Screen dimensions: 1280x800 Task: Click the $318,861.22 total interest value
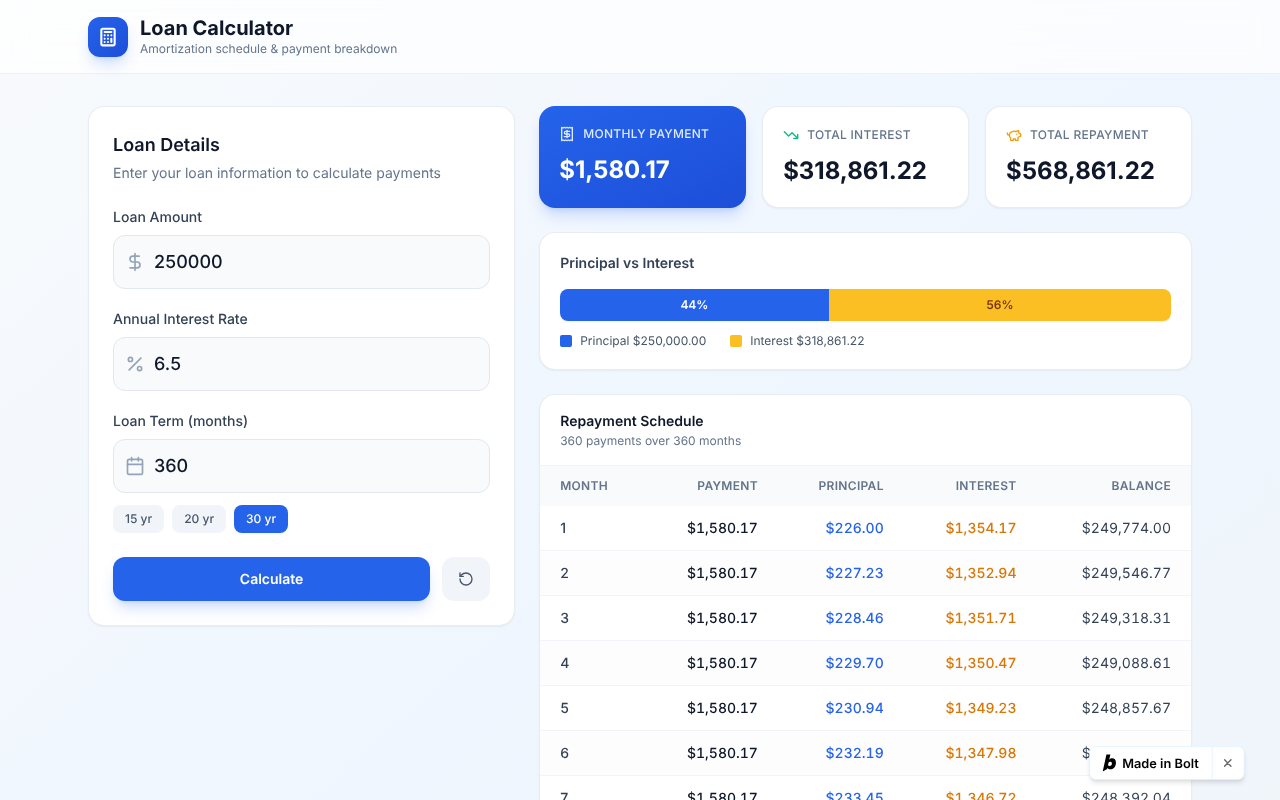[x=855, y=170]
